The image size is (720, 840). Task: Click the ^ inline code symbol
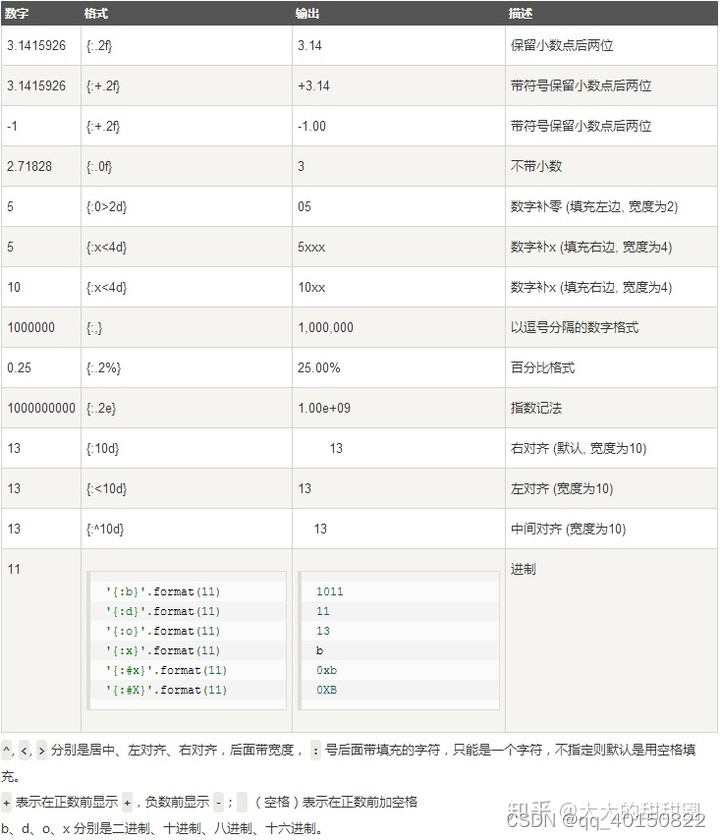pyautogui.click(x=7, y=749)
